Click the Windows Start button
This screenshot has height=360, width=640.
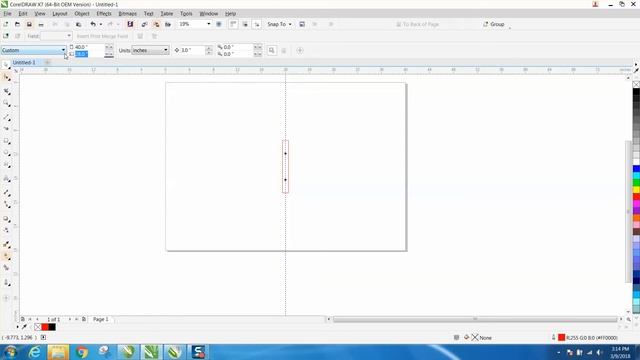[x=10, y=352]
